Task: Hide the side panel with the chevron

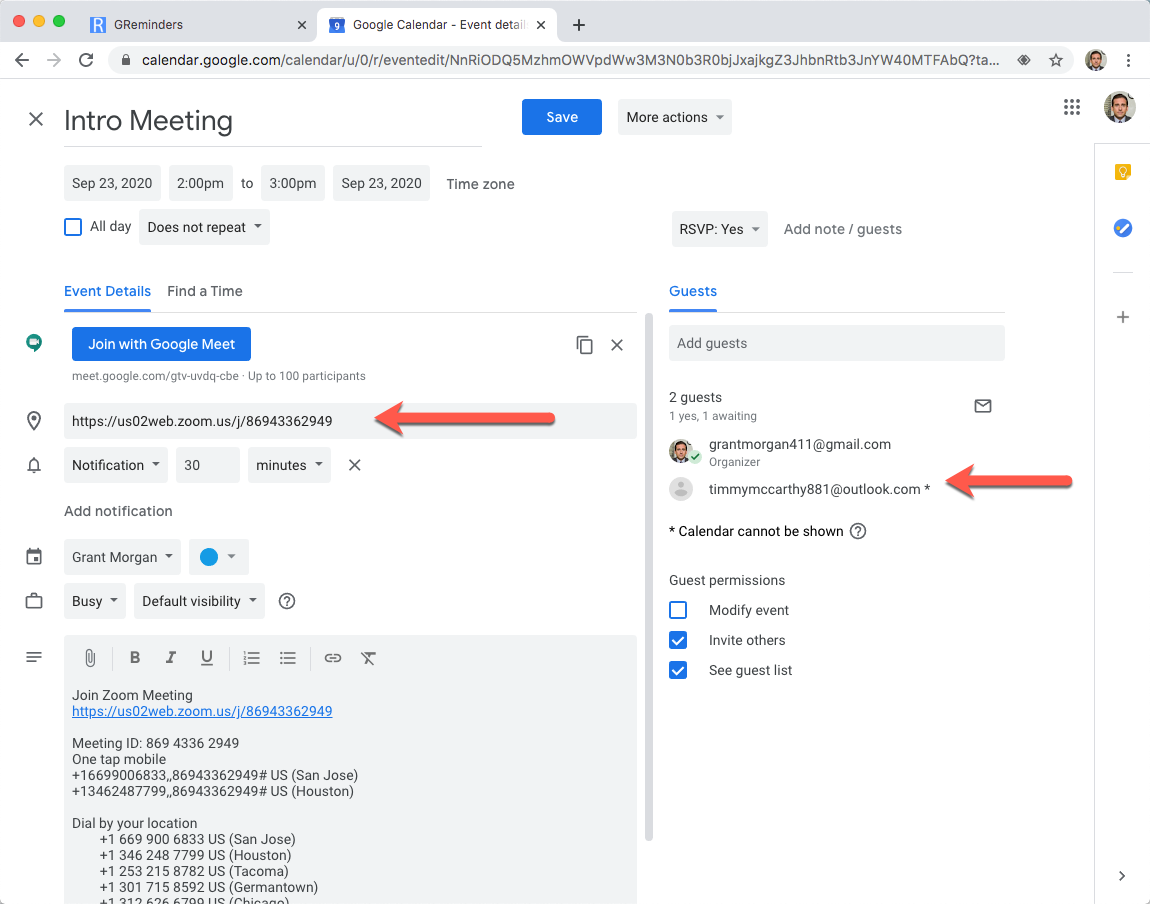Action: (1121, 875)
